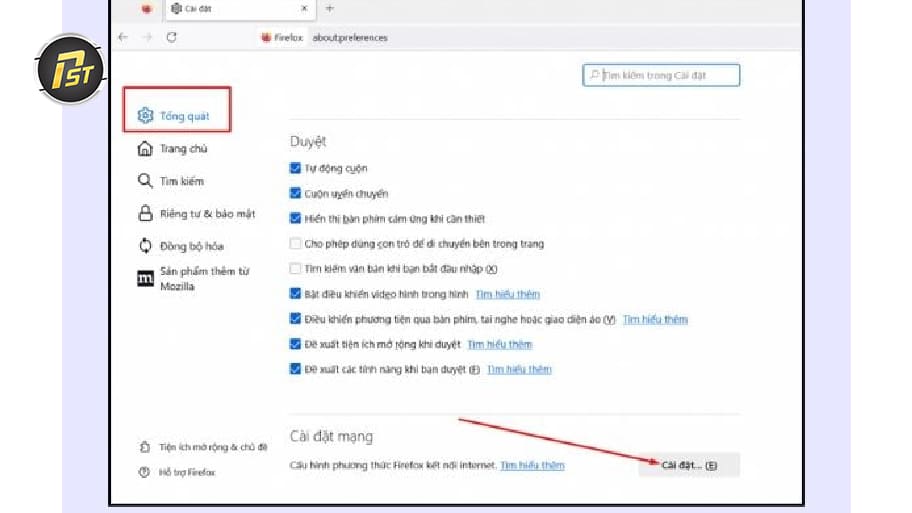Screen dimensions: 912x513
Task: Toggle Đề xuất các tính năng checkbox
Action: pyautogui.click(x=295, y=369)
